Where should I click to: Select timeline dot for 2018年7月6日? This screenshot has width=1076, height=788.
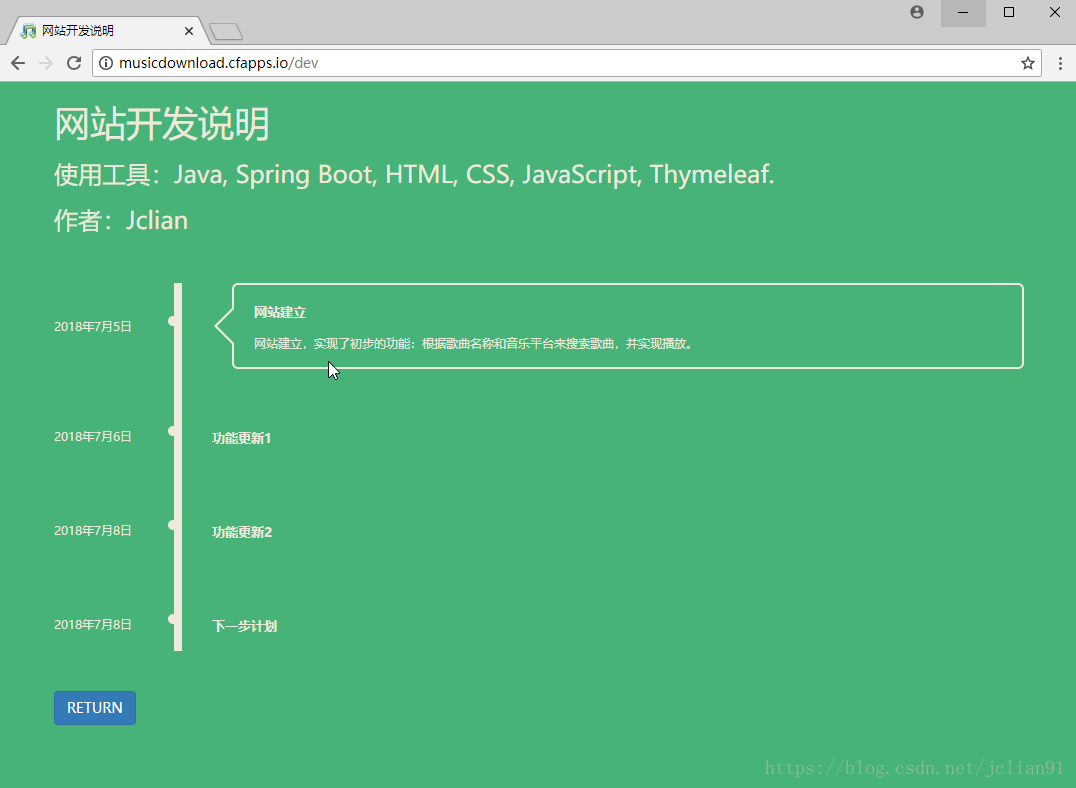(x=172, y=431)
